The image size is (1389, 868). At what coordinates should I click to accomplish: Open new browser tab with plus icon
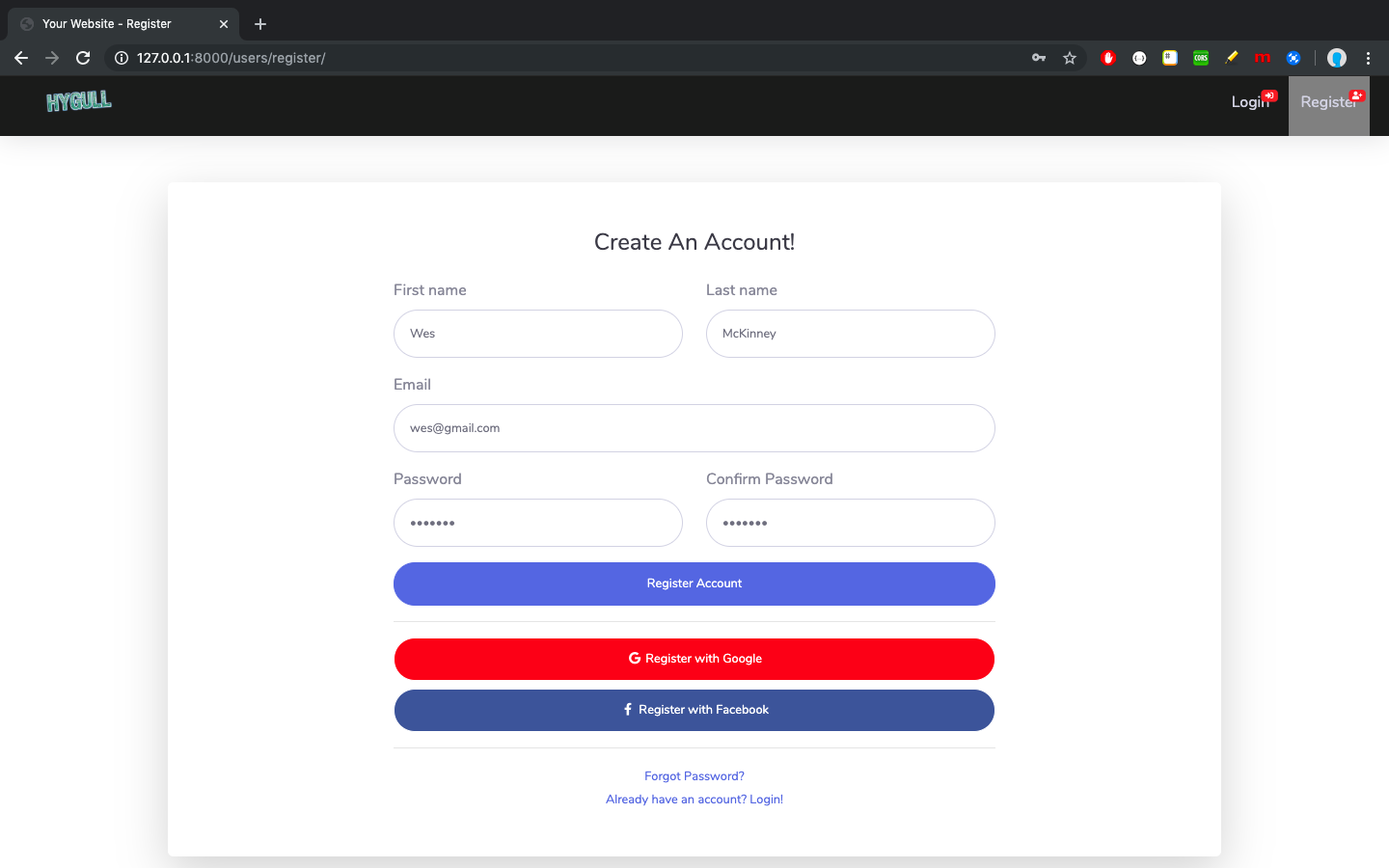[260, 24]
